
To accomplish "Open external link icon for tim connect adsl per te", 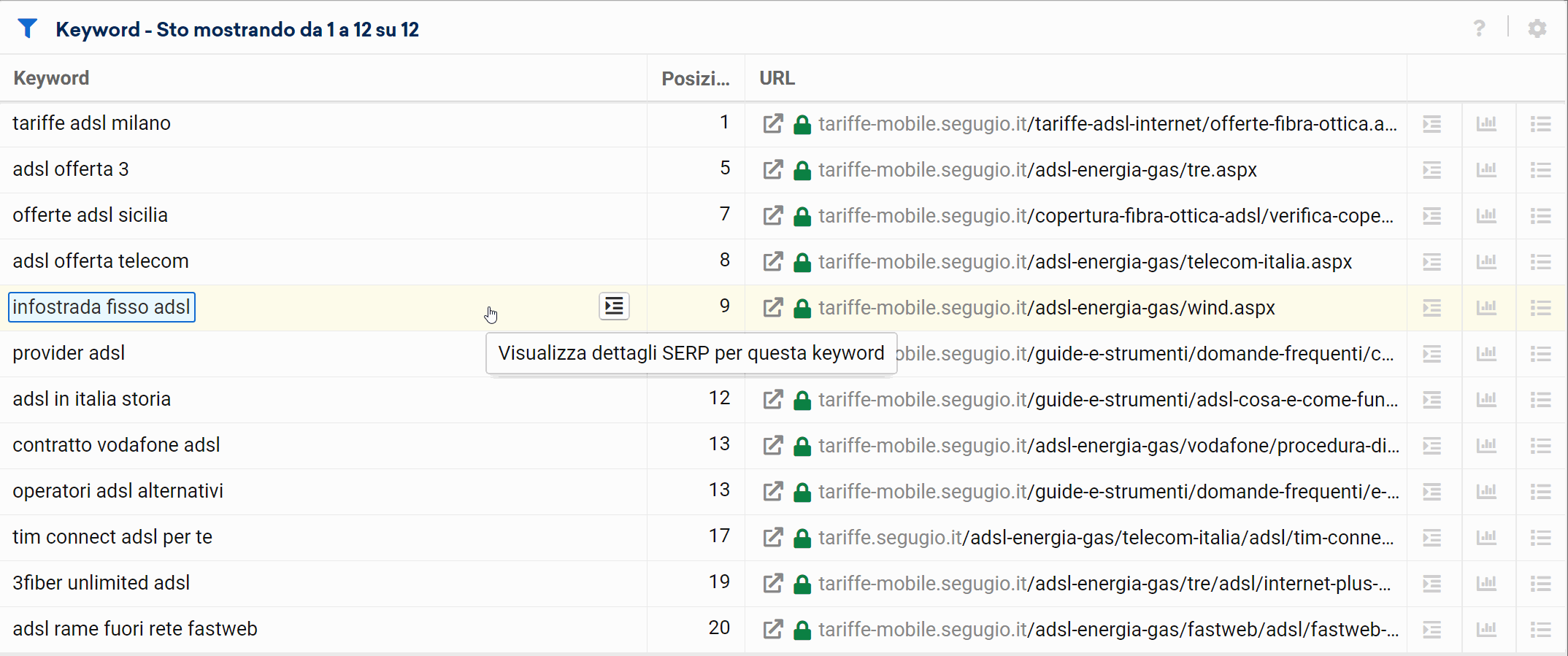I will [x=772, y=538].
